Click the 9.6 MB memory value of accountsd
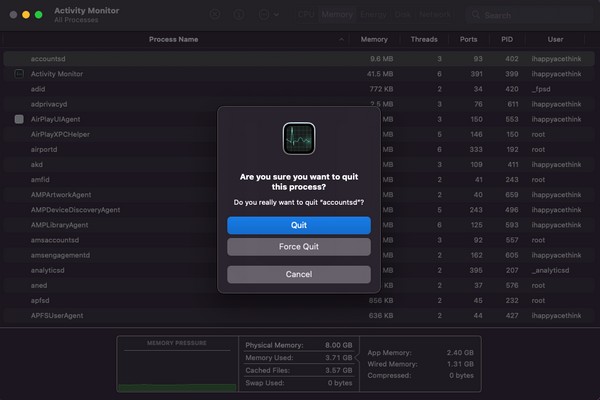The image size is (600, 400). (382, 59)
